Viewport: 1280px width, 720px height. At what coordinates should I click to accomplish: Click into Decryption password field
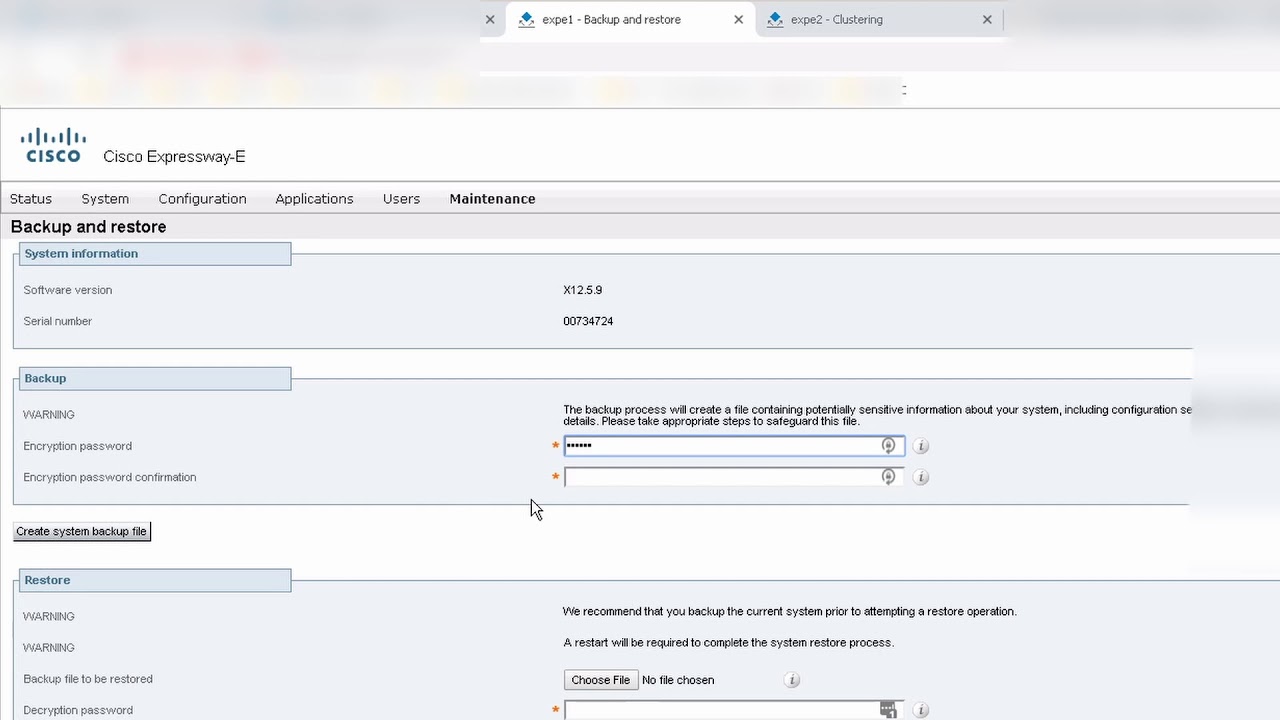coord(734,710)
